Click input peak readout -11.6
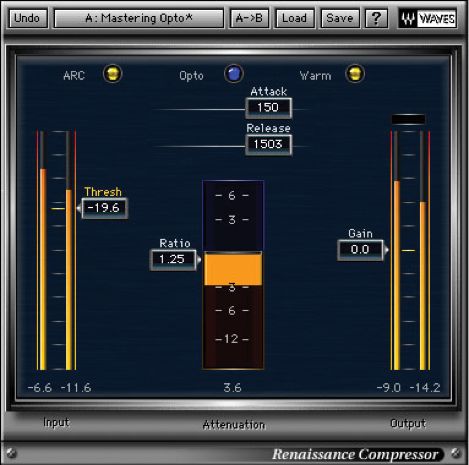469x465 pixels. (x=76, y=388)
